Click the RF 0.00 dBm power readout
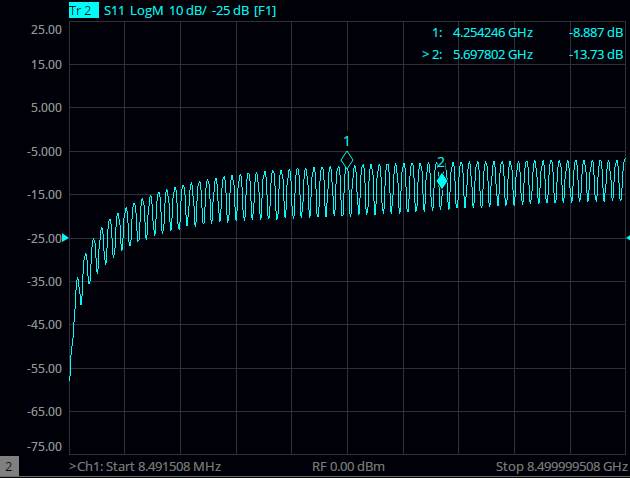 click(x=348, y=467)
